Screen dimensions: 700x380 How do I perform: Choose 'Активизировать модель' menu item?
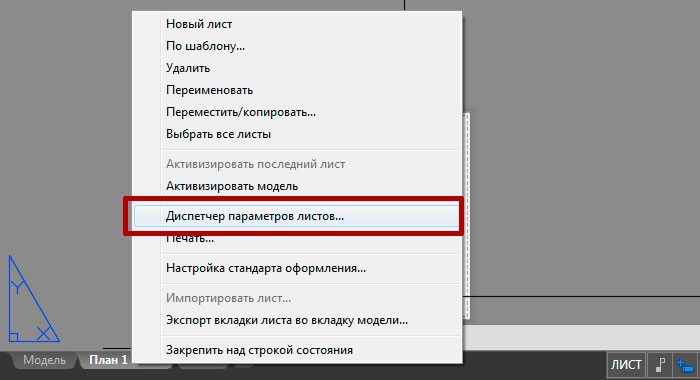point(297,186)
